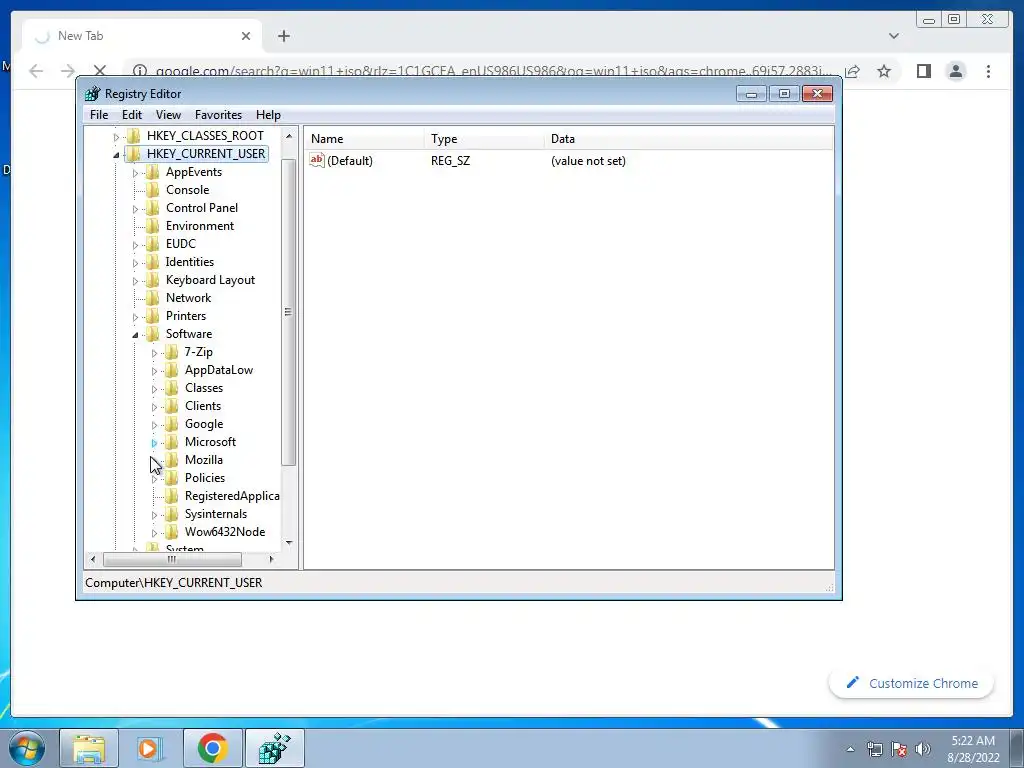Viewport: 1024px width, 768px height.
Task: Open the Chrome profile avatar
Action: click(955, 71)
